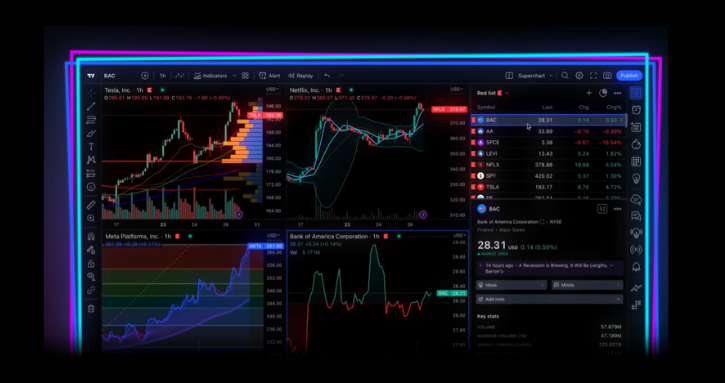
Task: Open indicator templates grid icon
Action: (245, 76)
